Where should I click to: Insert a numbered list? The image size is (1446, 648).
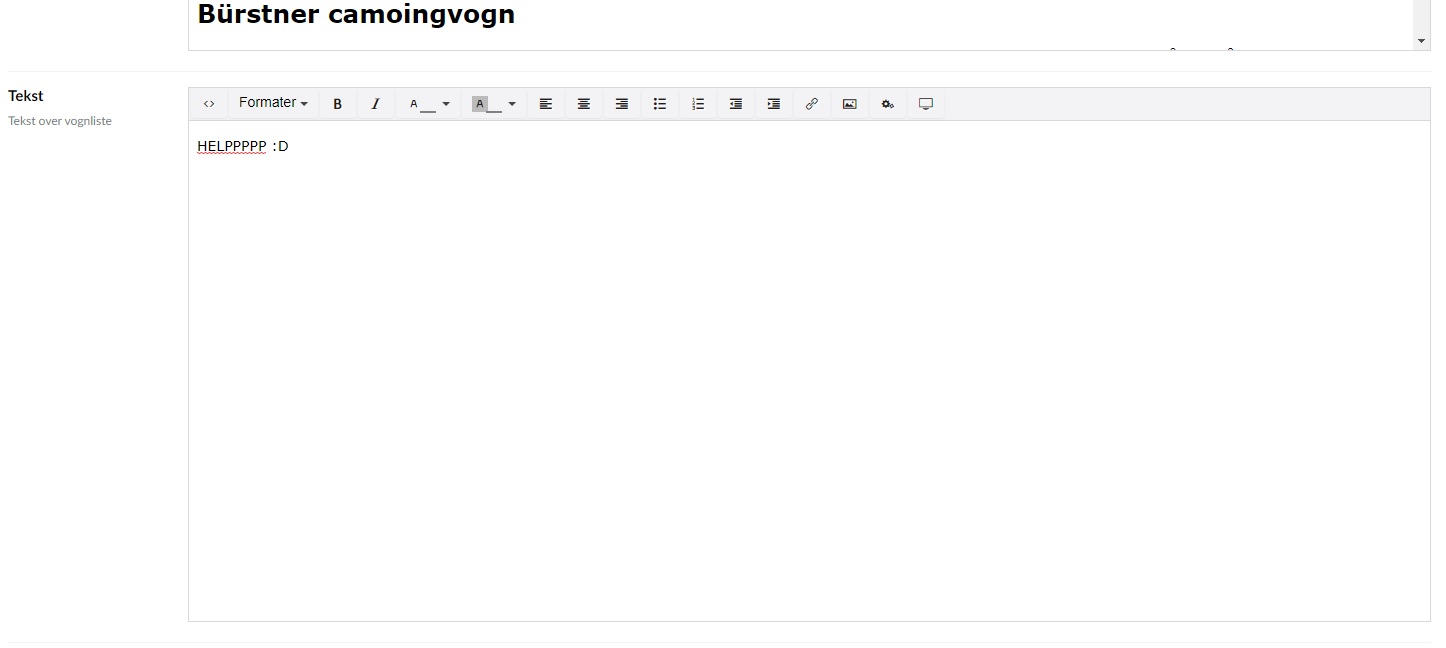pyautogui.click(x=698, y=104)
